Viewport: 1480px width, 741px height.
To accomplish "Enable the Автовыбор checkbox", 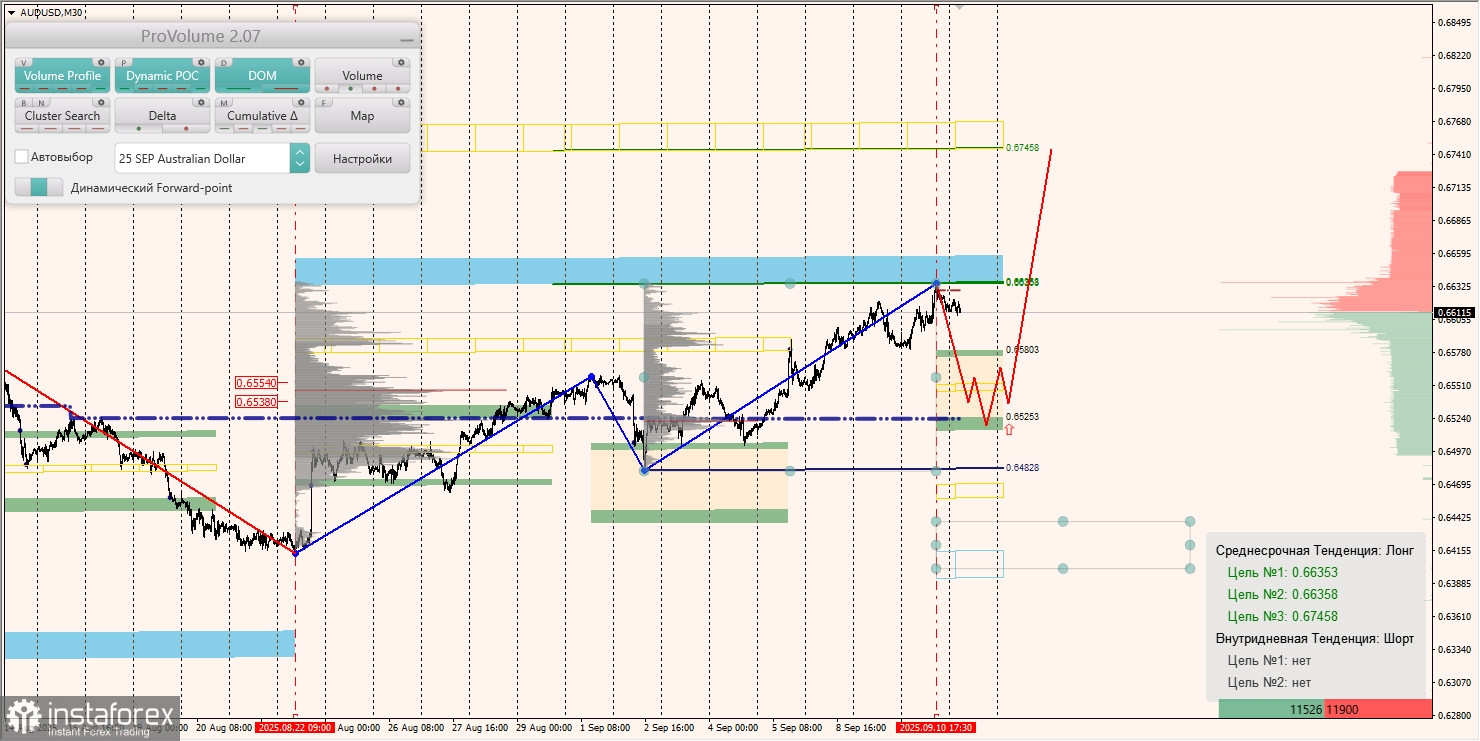I will coord(22,157).
